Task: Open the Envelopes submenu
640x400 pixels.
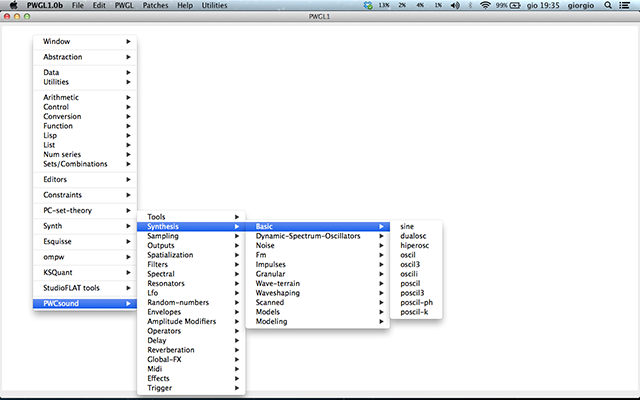Action: click(x=191, y=312)
